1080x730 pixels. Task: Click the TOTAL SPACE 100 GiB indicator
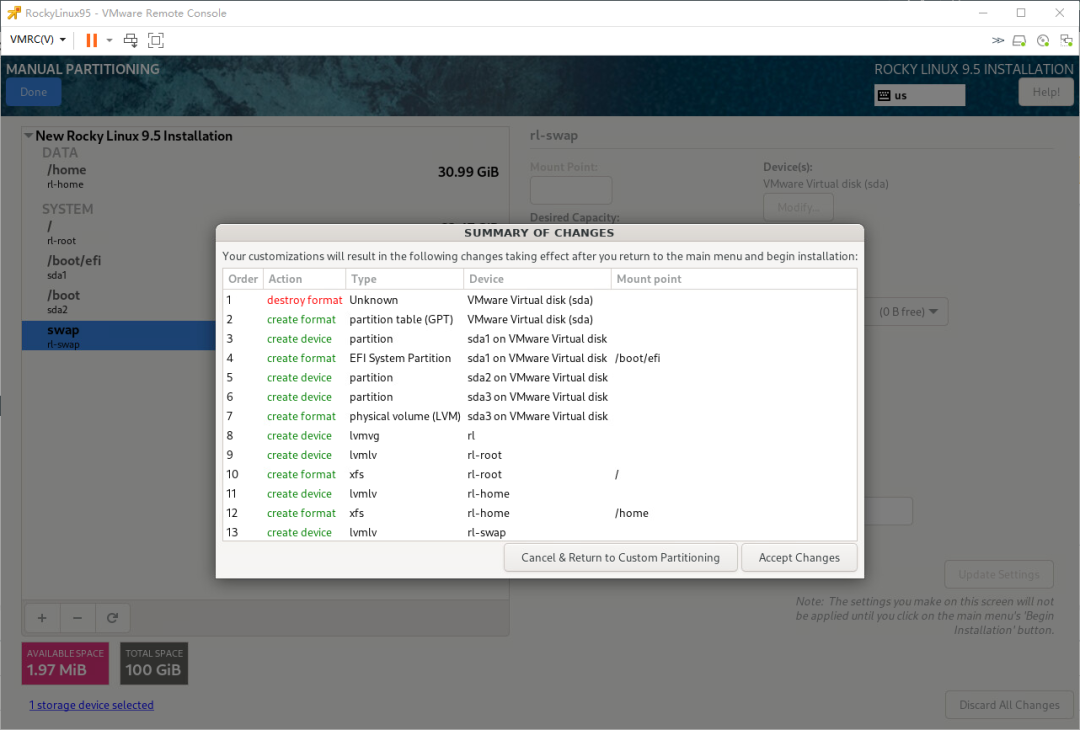pos(154,663)
